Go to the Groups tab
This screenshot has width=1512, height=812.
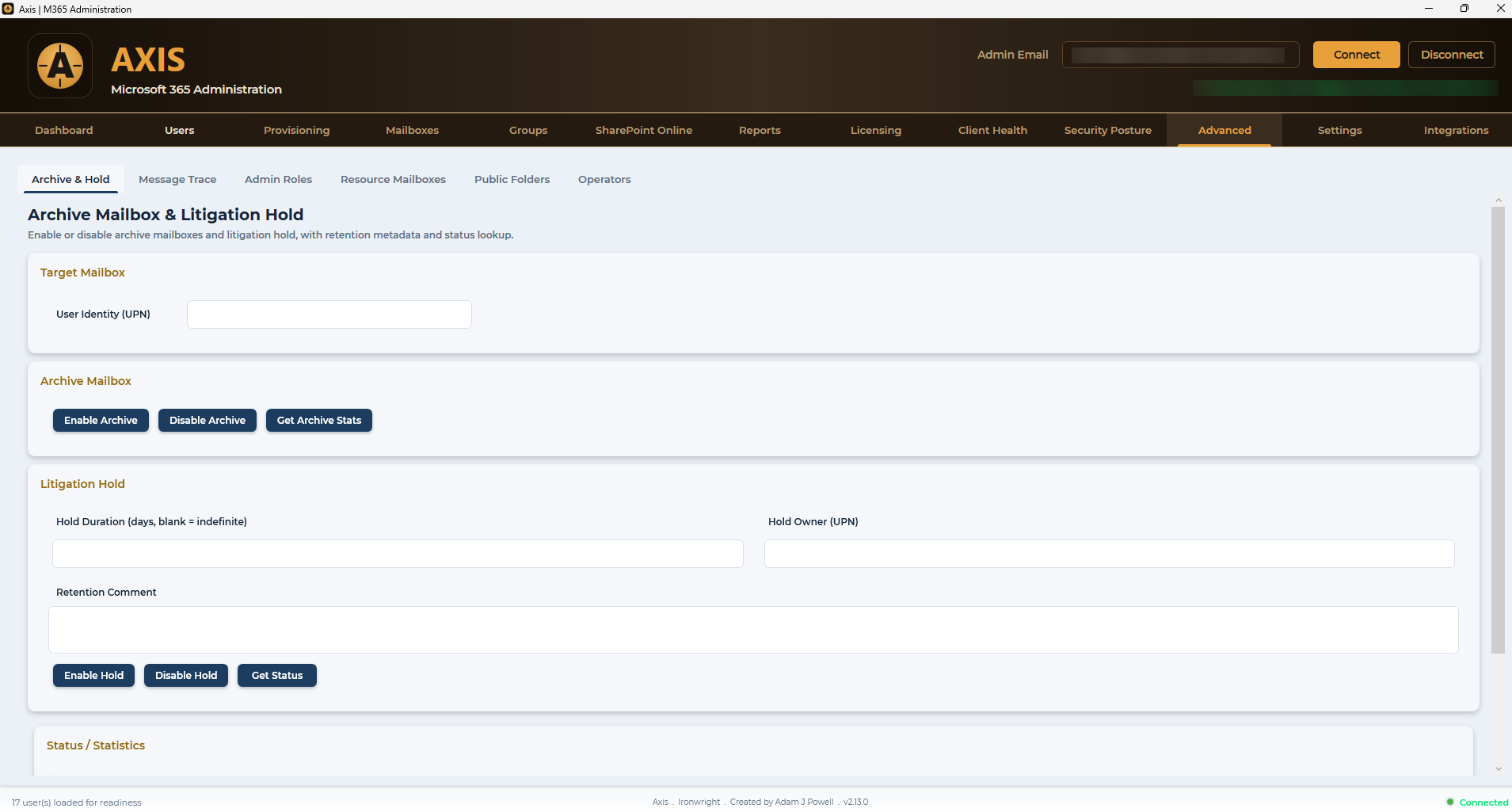tap(528, 130)
